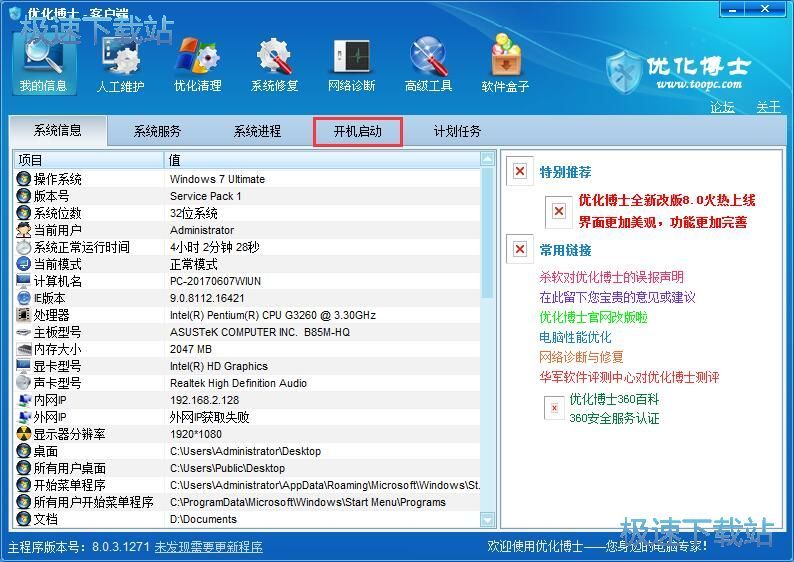The image size is (794, 562).
Task: Select the PC-20170607WIUN computer name value
Action: (x=215, y=281)
